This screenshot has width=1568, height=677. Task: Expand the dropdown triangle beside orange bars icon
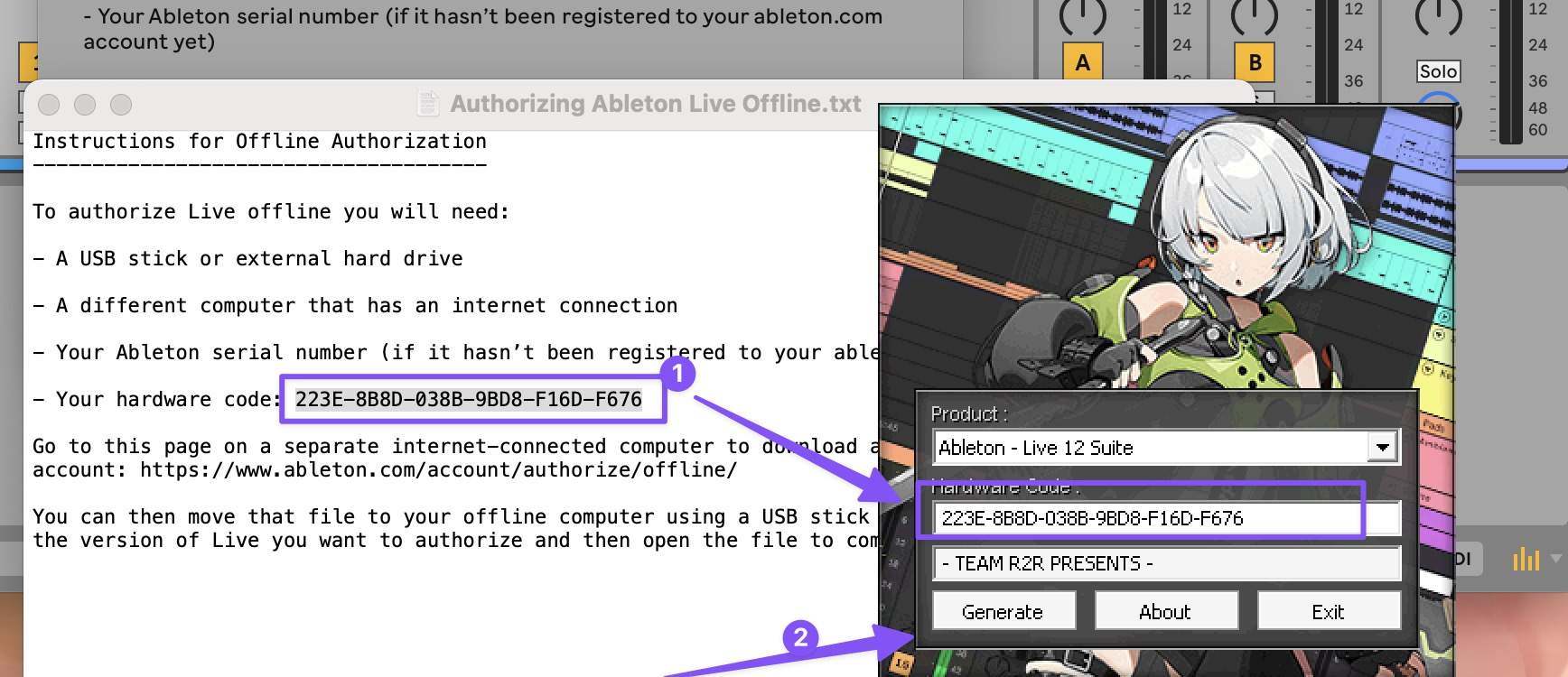tap(1555, 560)
